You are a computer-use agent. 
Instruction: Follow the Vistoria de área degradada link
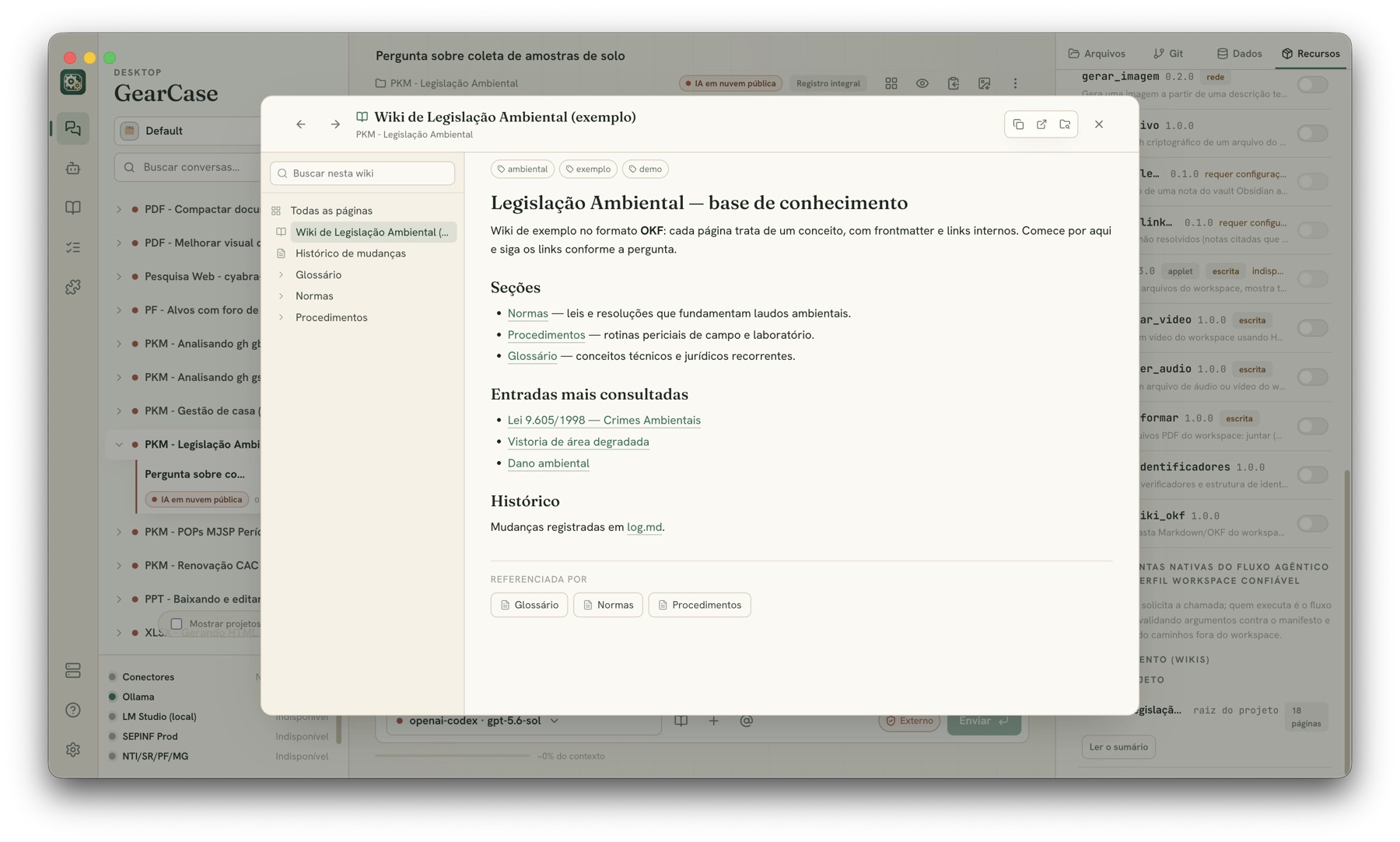pyautogui.click(x=578, y=442)
